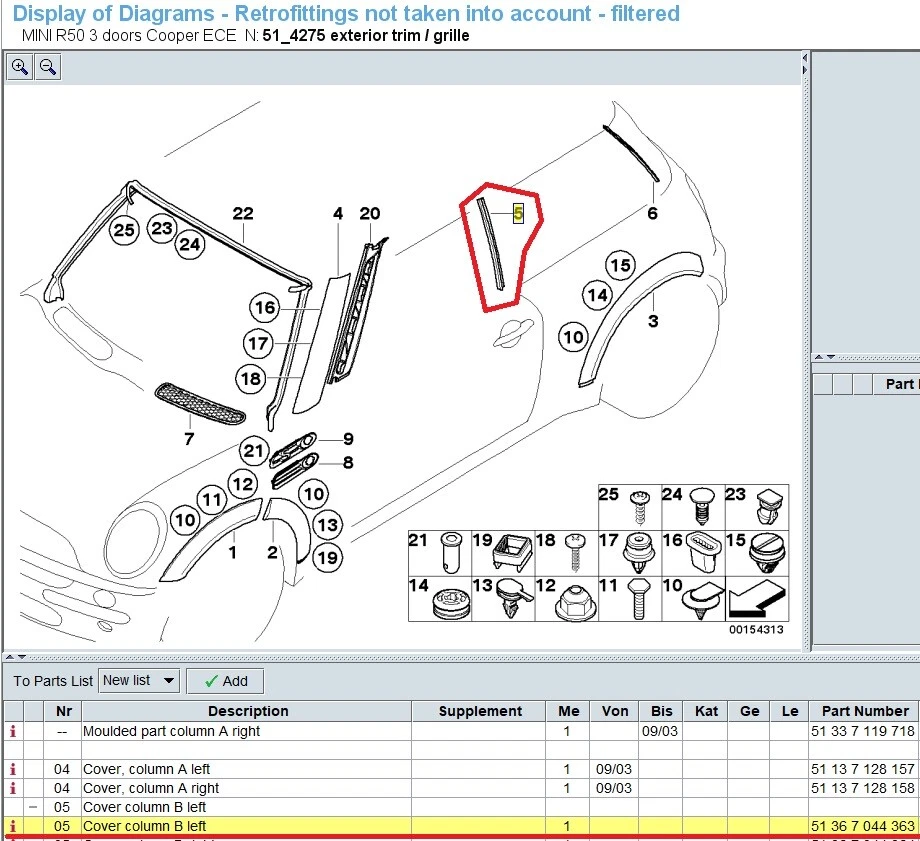This screenshot has width=920, height=841.
Task: Select callout number 3 under the rear wheel arch
Action: click(653, 321)
